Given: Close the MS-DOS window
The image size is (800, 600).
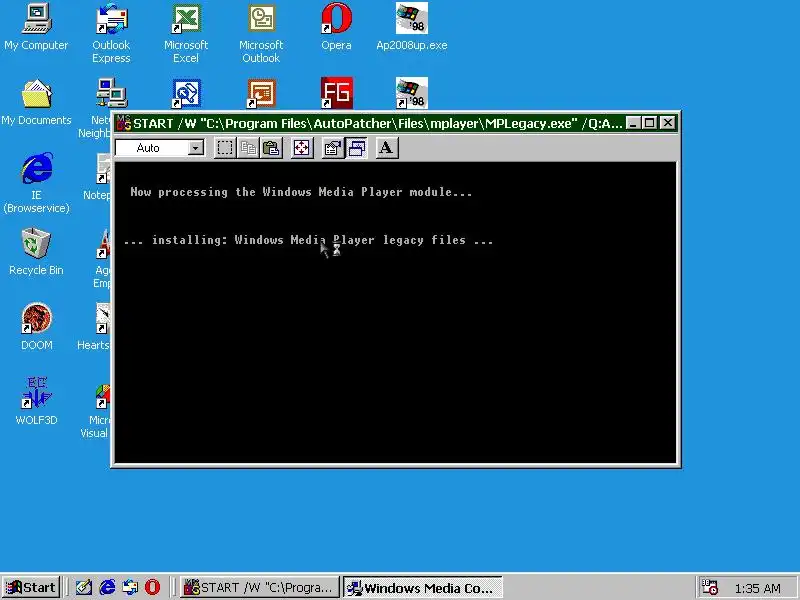Looking at the screenshot, I should 667,123.
